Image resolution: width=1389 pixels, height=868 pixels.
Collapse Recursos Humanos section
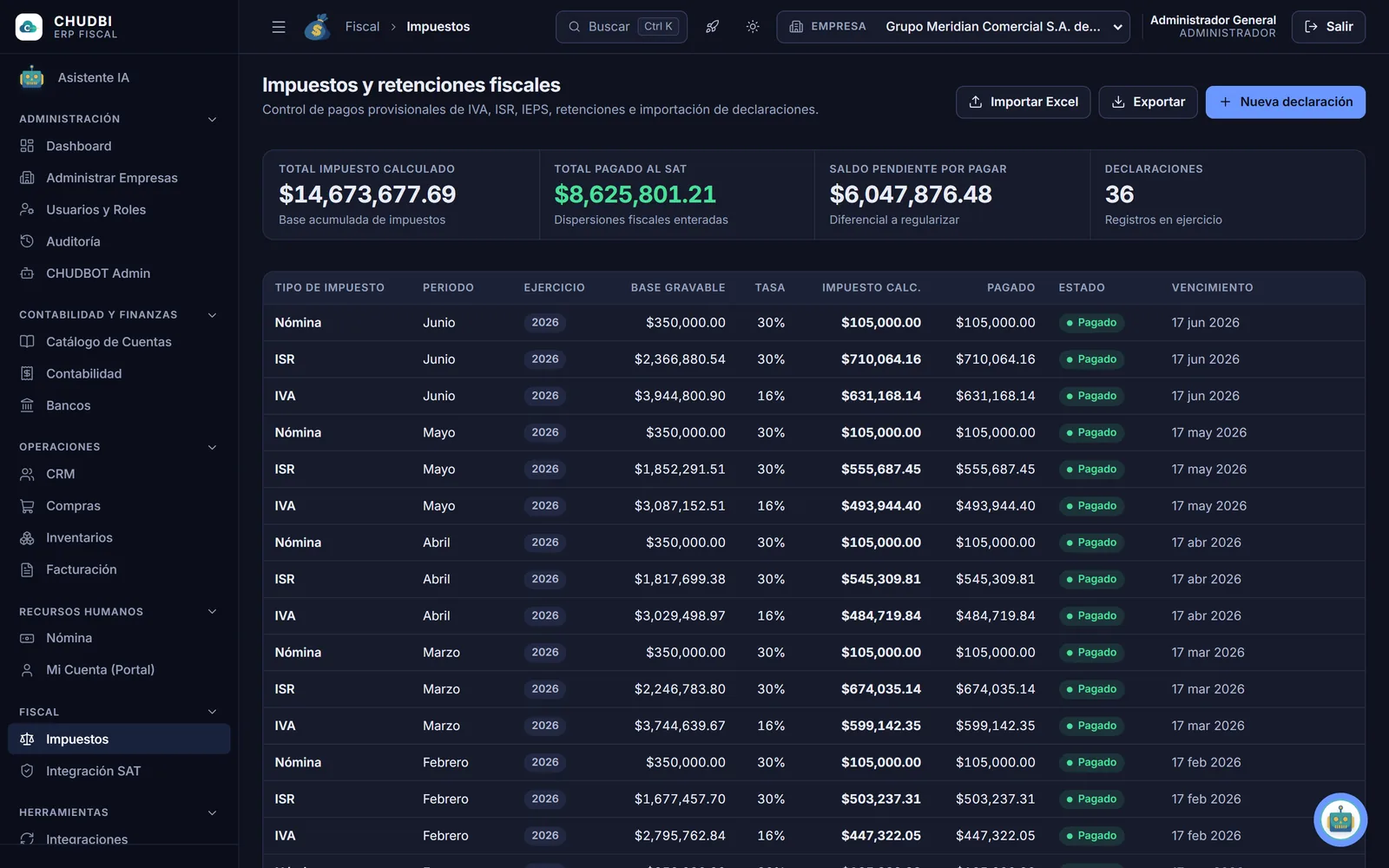[212, 611]
